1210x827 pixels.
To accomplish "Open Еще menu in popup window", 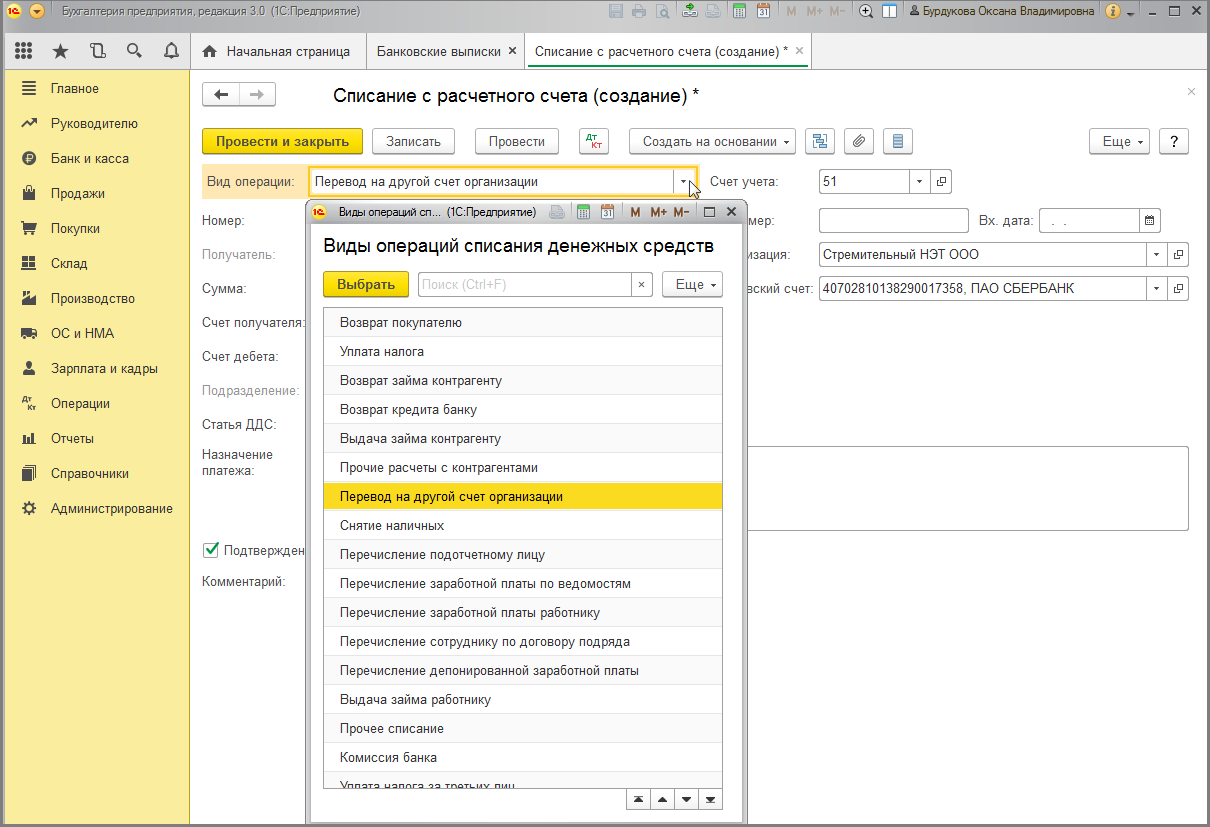I will tap(692, 285).
